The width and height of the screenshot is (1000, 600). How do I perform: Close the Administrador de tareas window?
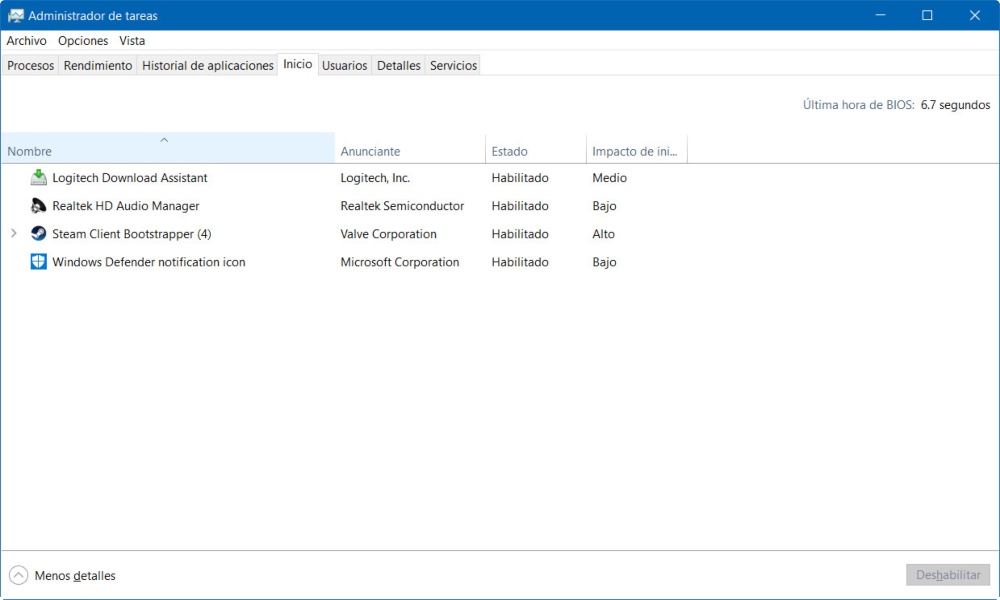(974, 15)
